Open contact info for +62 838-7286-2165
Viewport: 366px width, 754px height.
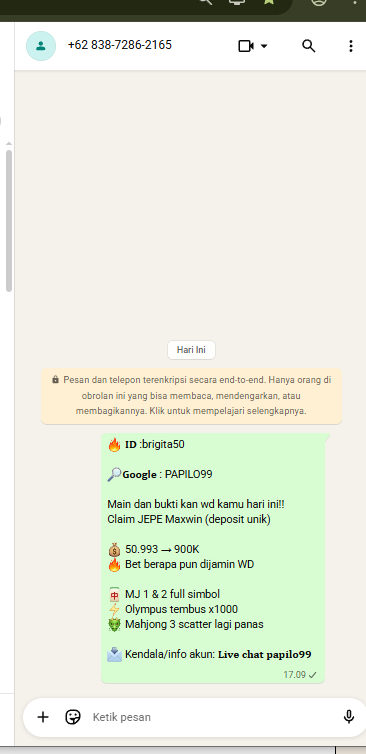coord(120,45)
